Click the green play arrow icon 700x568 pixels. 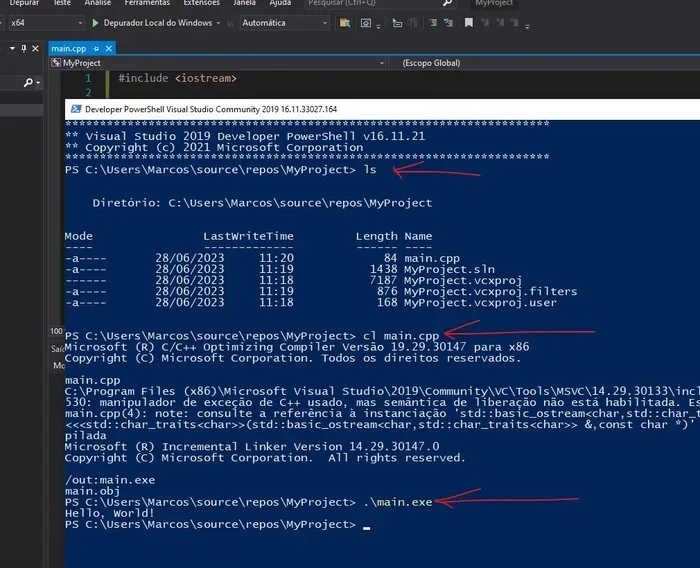tap(95, 23)
